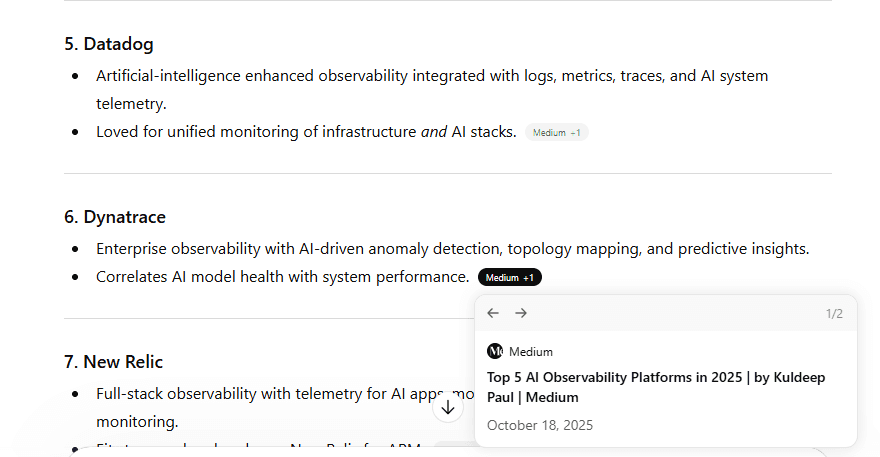
Task: Click the 5. Datadog heading
Action: coord(109,44)
